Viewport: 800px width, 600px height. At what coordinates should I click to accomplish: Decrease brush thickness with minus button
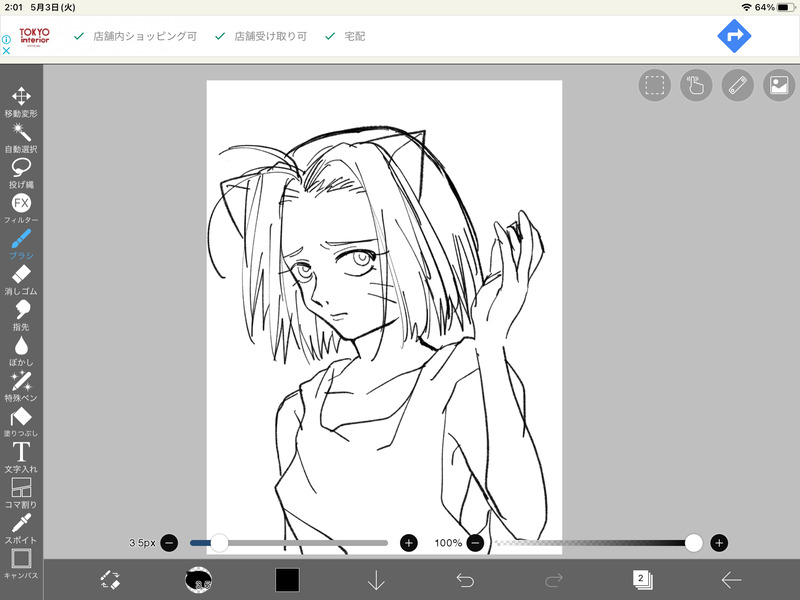point(169,543)
